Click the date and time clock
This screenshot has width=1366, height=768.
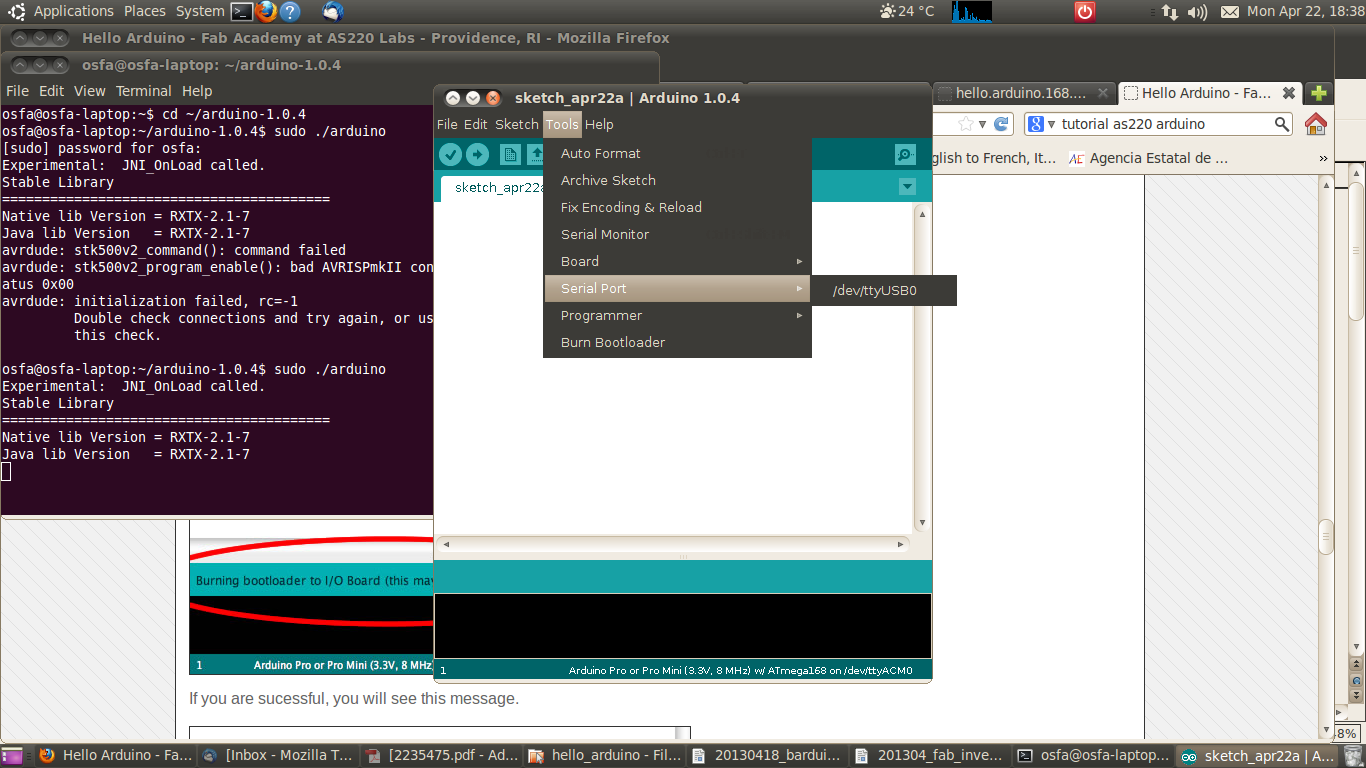coord(1305,11)
